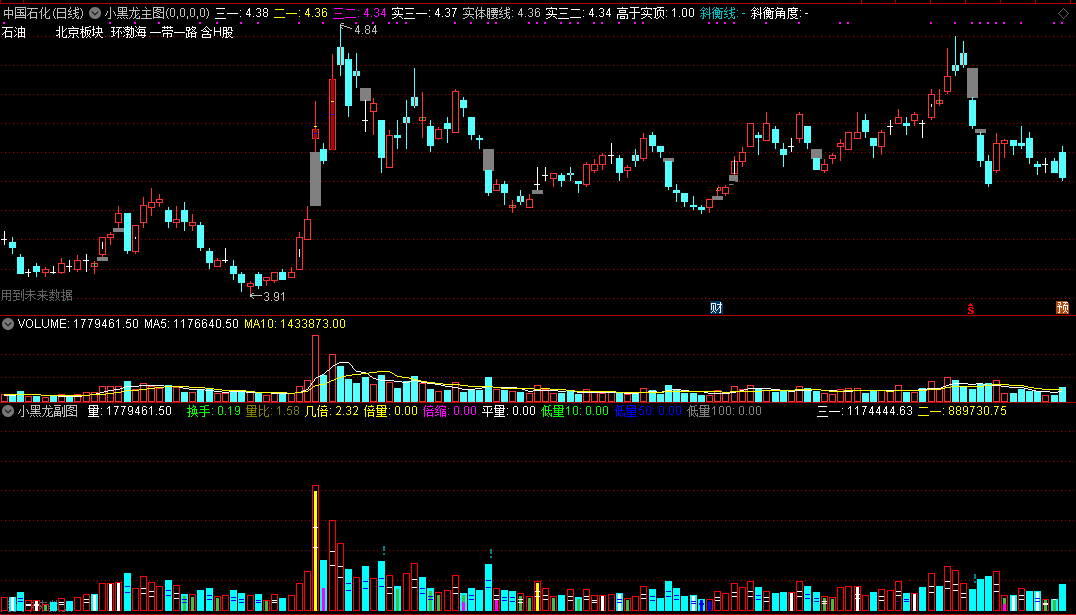Viewport: 1076px width, 615px height.
Task: Select the 量: 1779461.50 readout
Action: [130, 411]
